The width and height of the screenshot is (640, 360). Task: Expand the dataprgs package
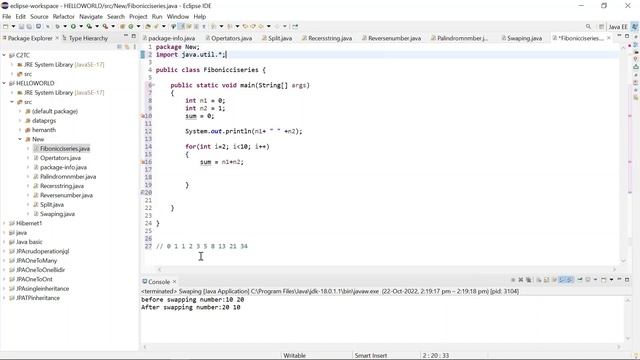pos(20,120)
